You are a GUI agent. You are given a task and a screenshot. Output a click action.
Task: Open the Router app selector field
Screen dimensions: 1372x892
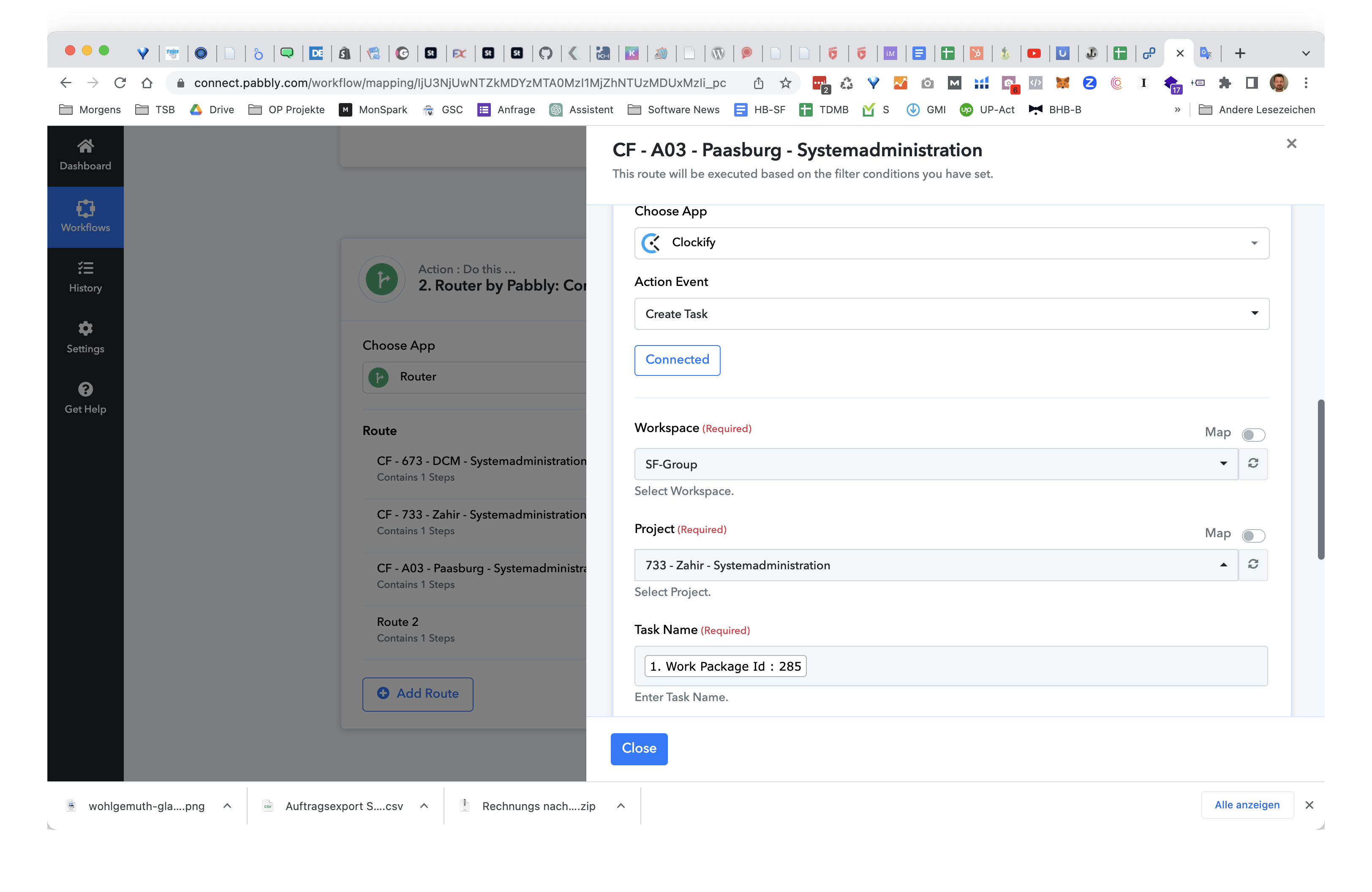point(474,377)
